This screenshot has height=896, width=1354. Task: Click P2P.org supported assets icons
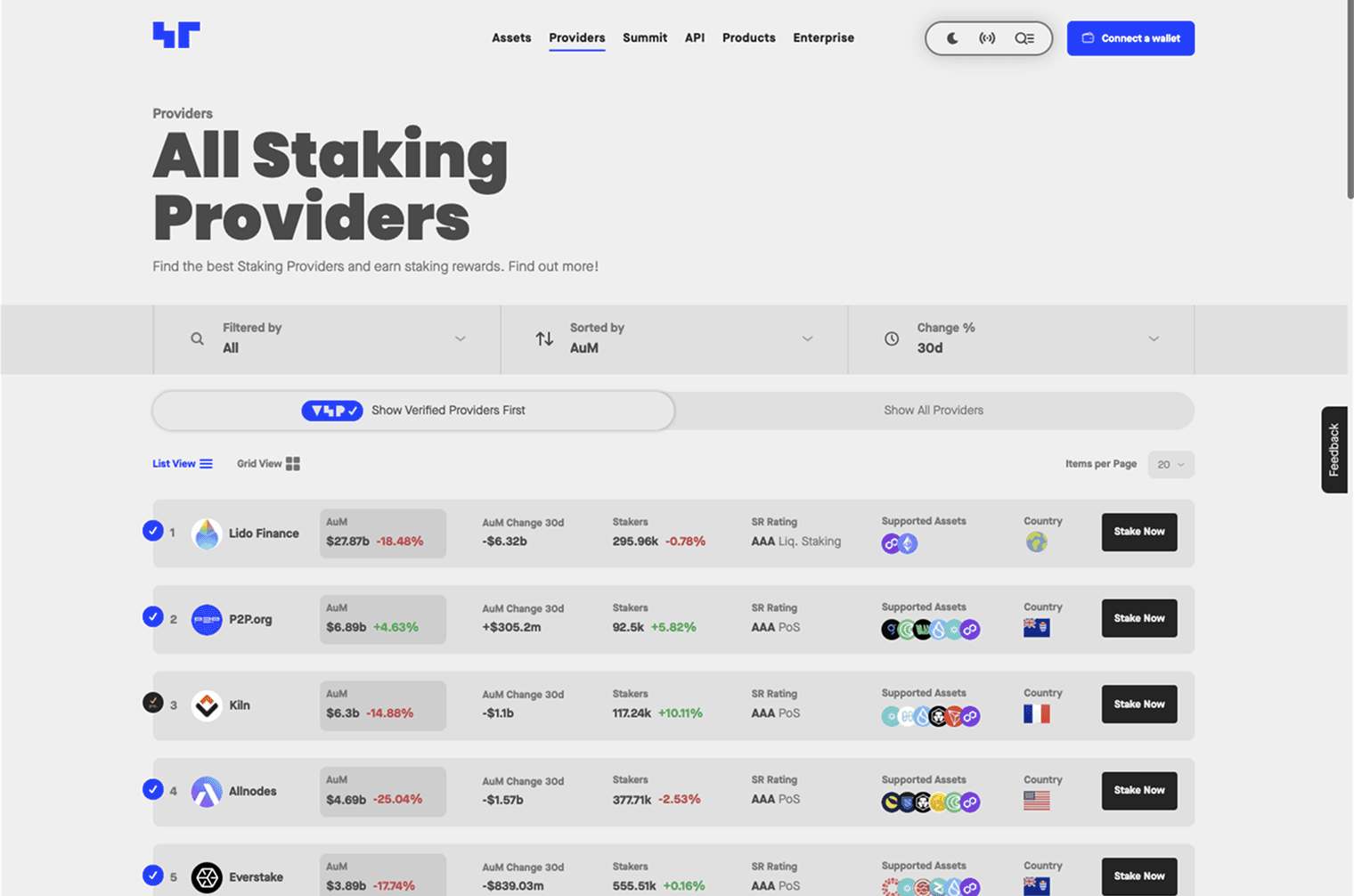(x=931, y=630)
